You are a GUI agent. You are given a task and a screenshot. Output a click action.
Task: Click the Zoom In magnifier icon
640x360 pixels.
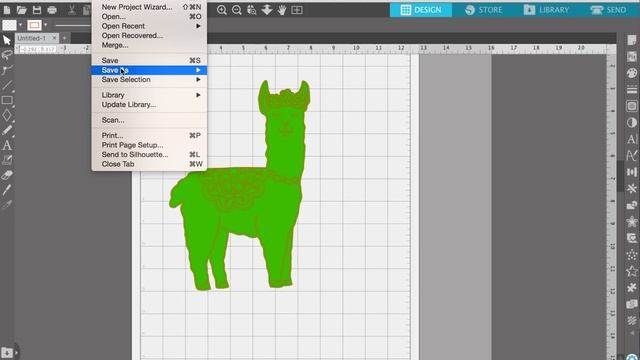[222, 10]
